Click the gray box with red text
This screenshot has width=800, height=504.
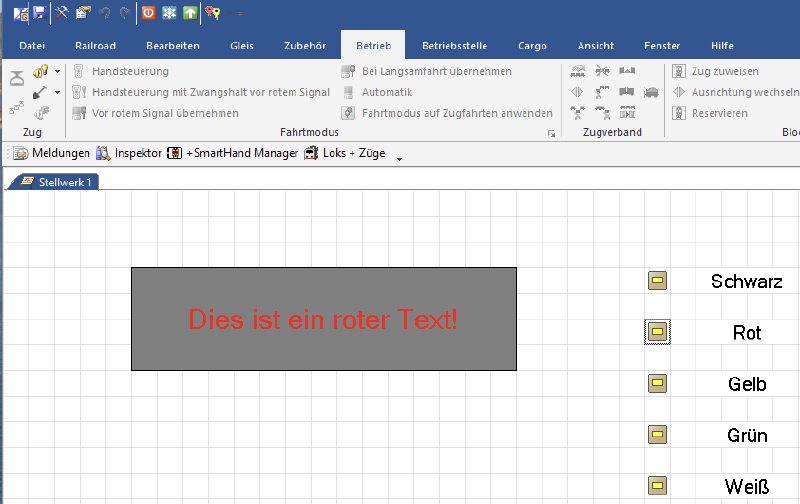pyautogui.click(x=324, y=319)
